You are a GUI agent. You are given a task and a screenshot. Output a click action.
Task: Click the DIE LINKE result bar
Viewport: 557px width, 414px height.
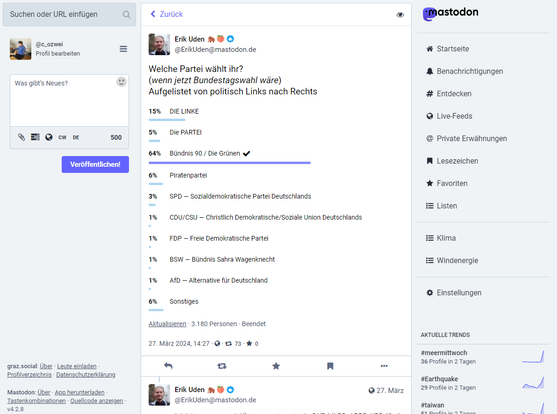(x=167, y=120)
